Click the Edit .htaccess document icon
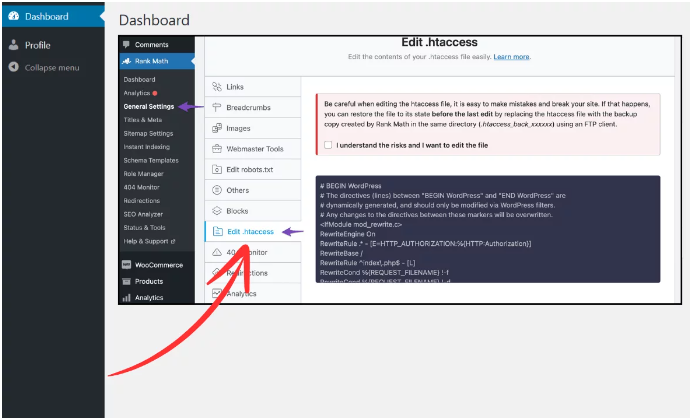 click(218, 231)
